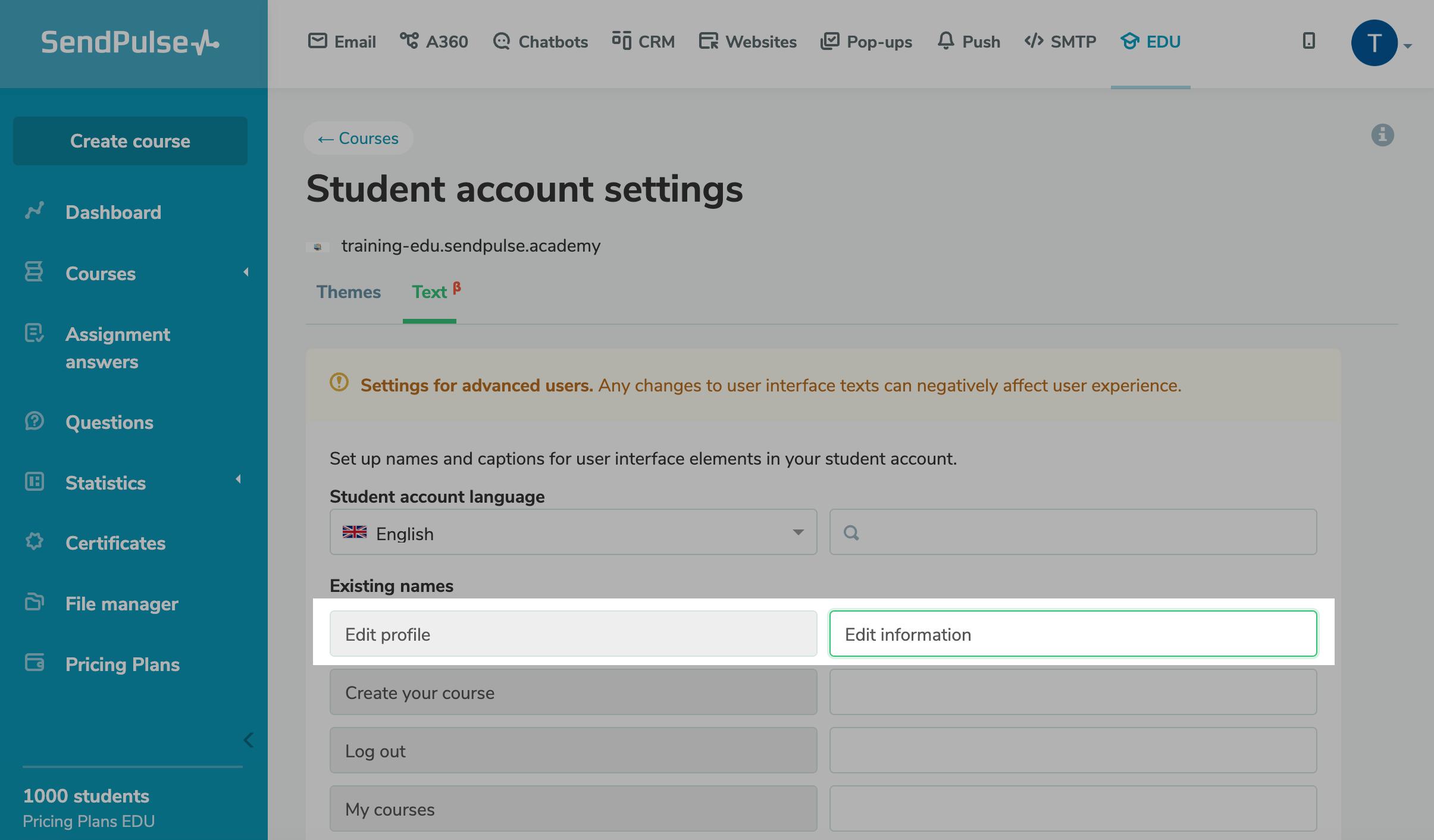Open Assignment answers in the sidebar

[118, 348]
